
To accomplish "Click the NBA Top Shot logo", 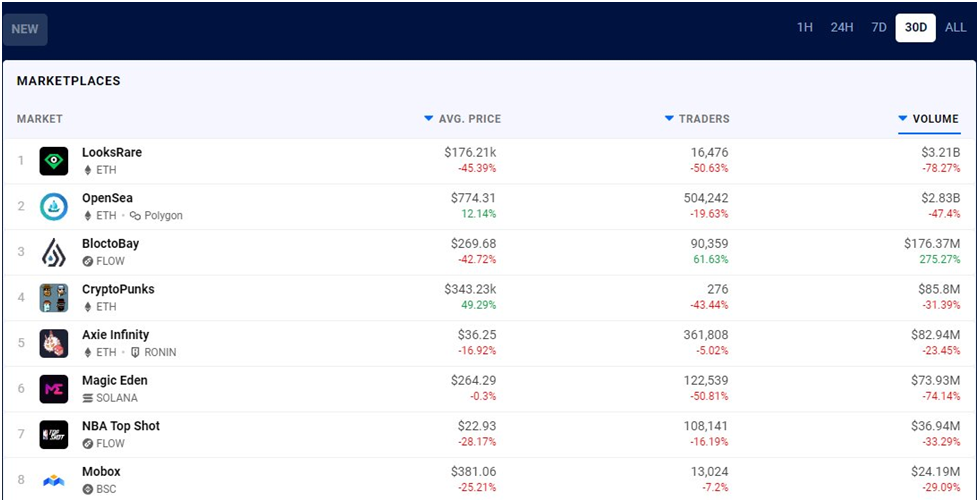I will 54,435.
